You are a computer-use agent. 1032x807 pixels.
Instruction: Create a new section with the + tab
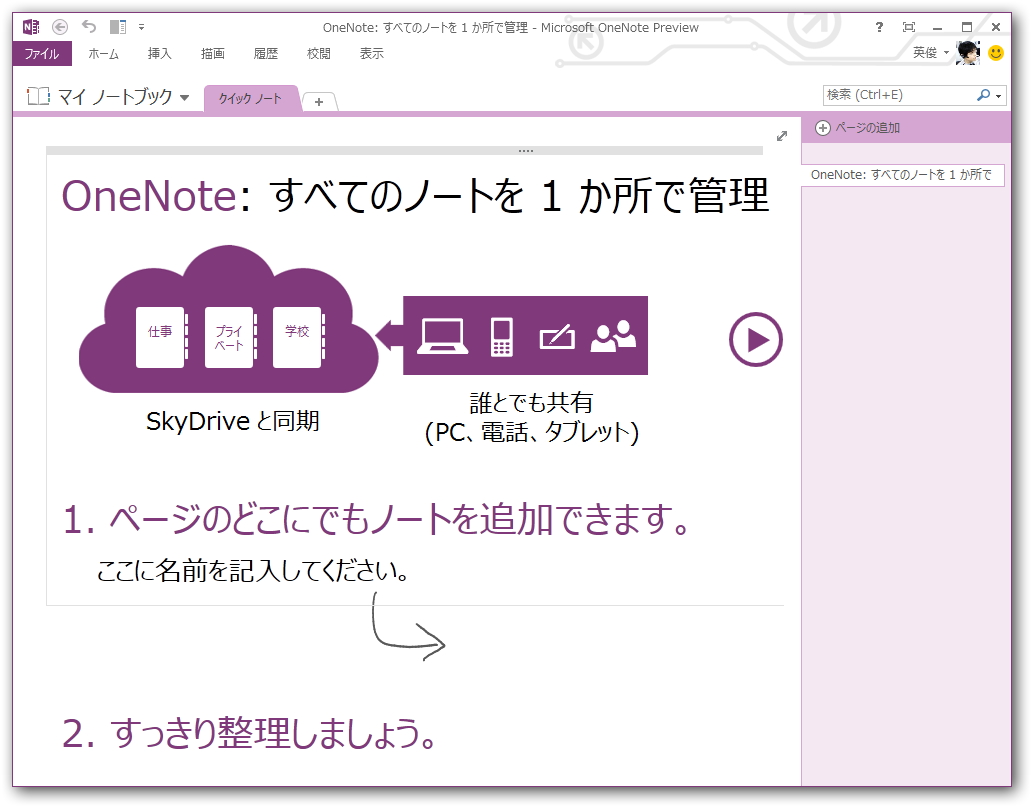pyautogui.click(x=319, y=101)
